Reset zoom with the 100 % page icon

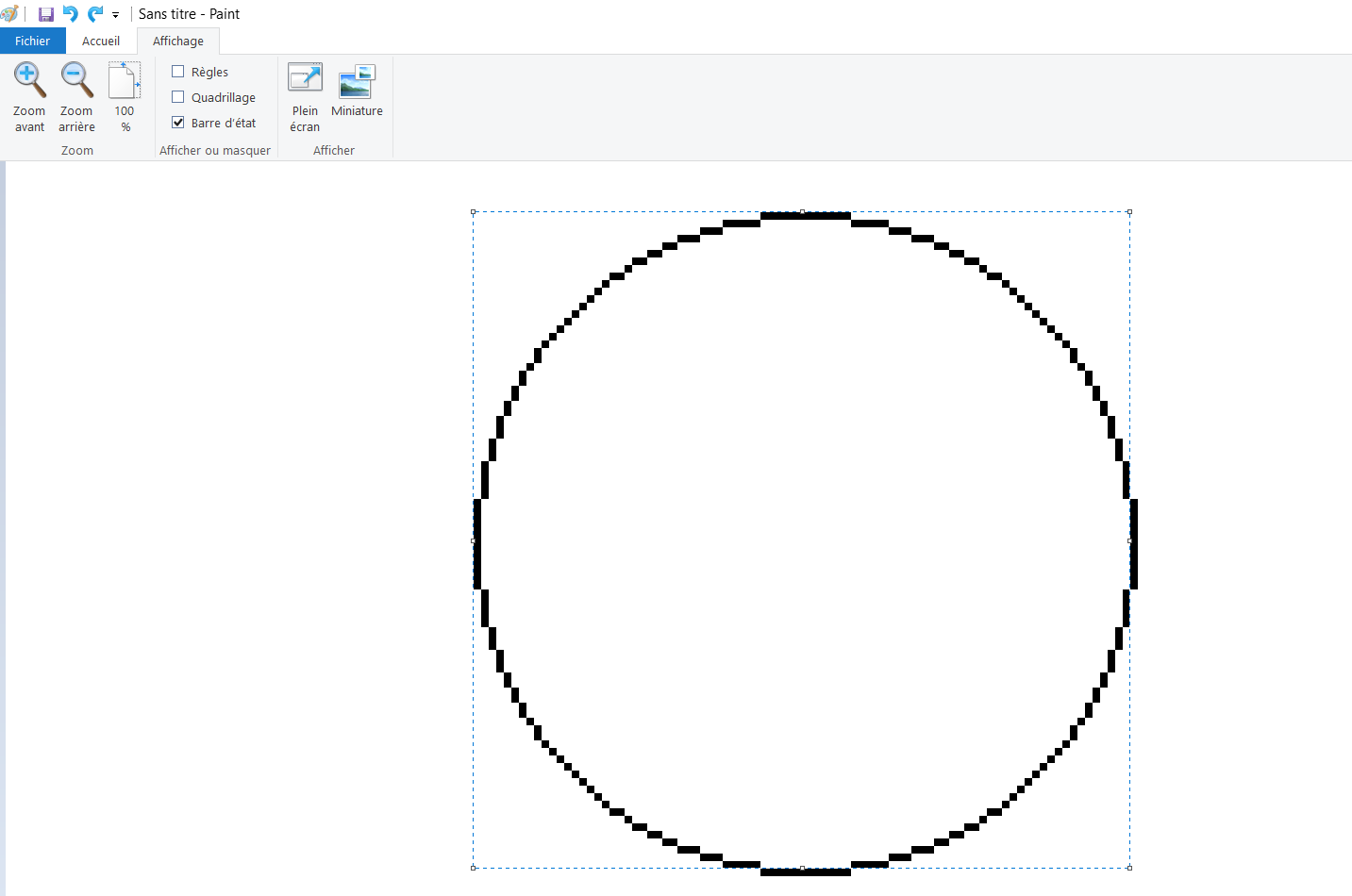coord(125,81)
